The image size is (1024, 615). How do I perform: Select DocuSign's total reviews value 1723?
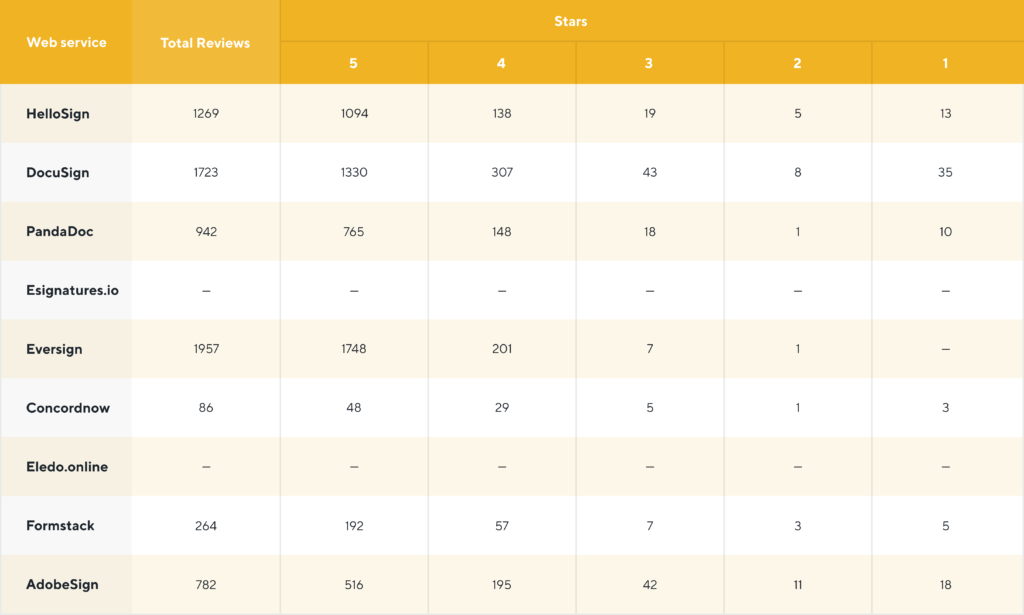tap(205, 173)
